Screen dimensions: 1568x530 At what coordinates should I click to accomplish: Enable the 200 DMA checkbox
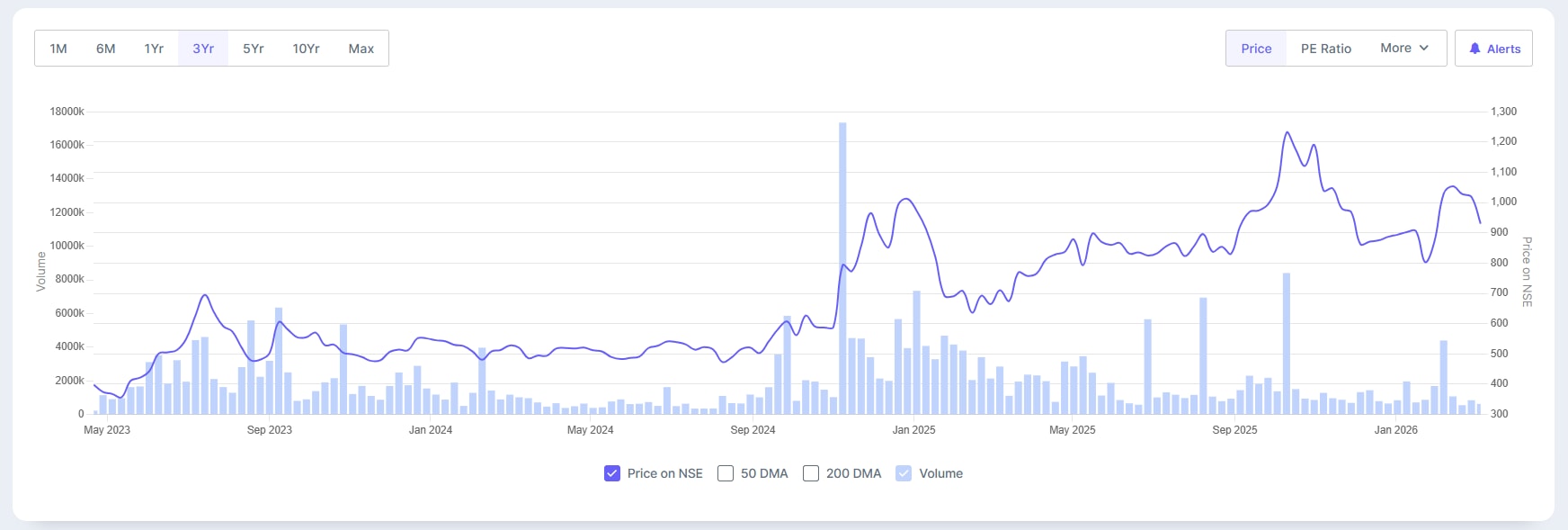[x=811, y=473]
